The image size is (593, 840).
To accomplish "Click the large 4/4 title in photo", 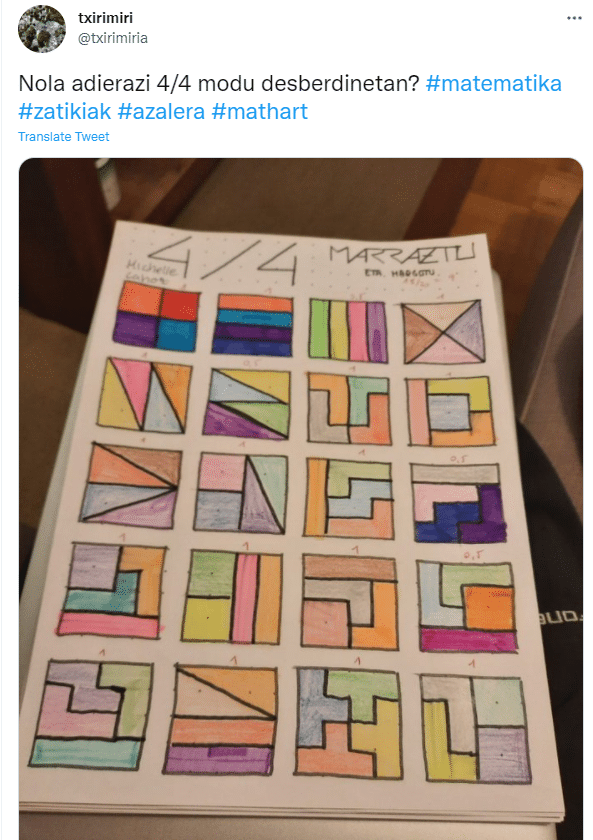I will pos(222,260).
